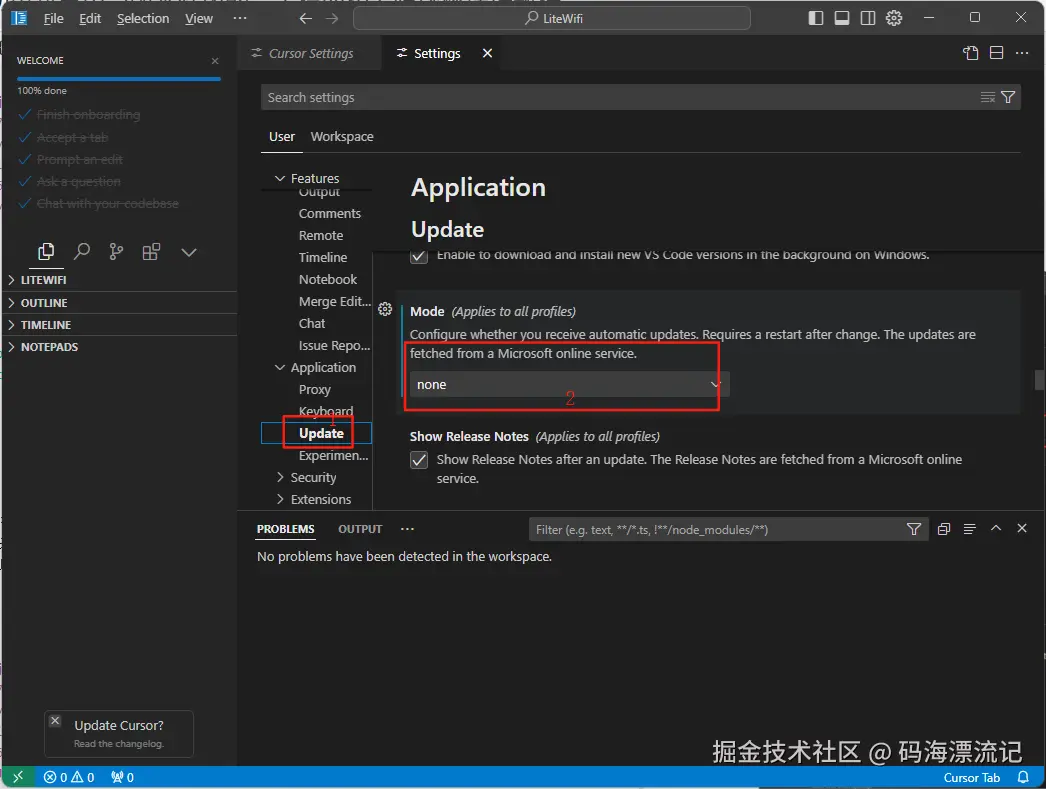Screen dimensions: 1046x789
Task: Open the Edit menu
Action: pos(89,19)
